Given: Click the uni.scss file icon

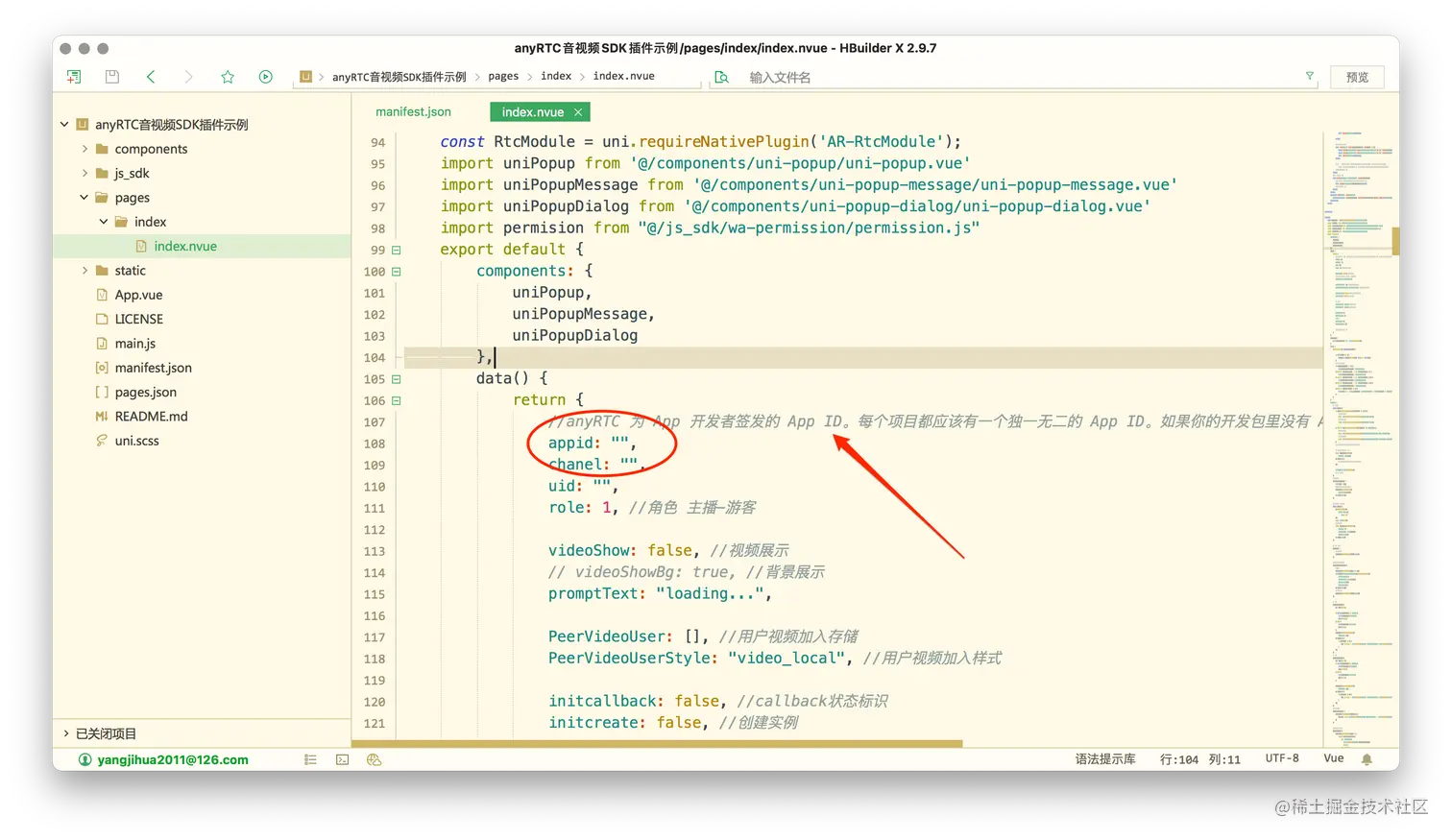Looking at the screenshot, I should pos(102,441).
